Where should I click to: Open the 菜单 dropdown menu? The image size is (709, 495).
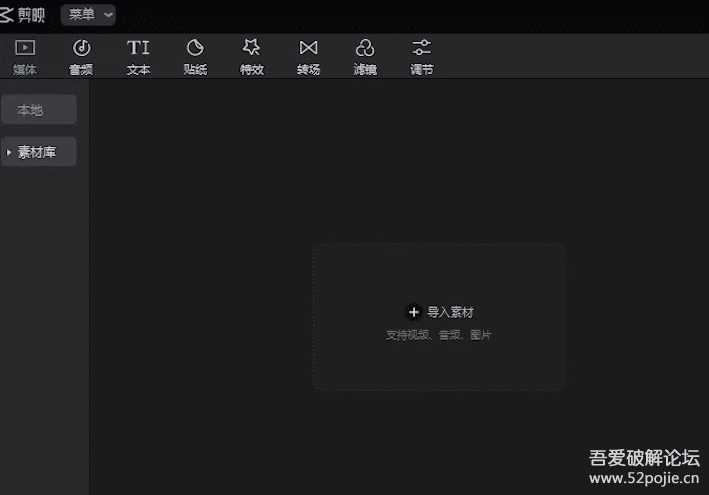coord(88,15)
